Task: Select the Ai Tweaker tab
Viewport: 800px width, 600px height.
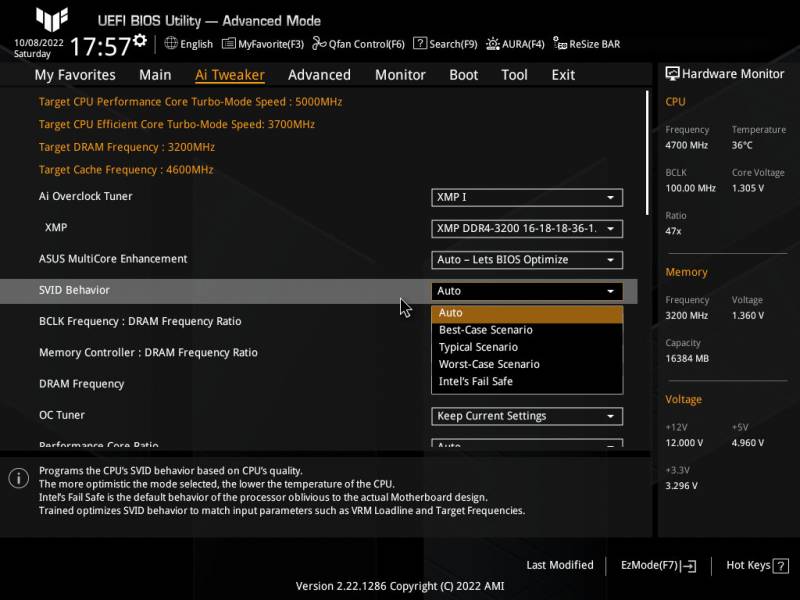Action: (x=230, y=75)
